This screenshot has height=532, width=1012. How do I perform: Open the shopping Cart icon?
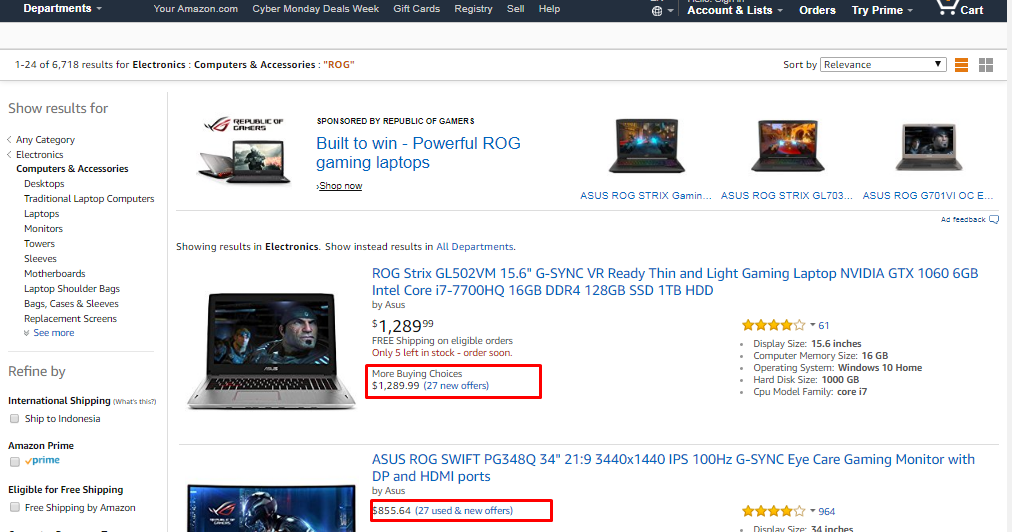click(x=947, y=7)
